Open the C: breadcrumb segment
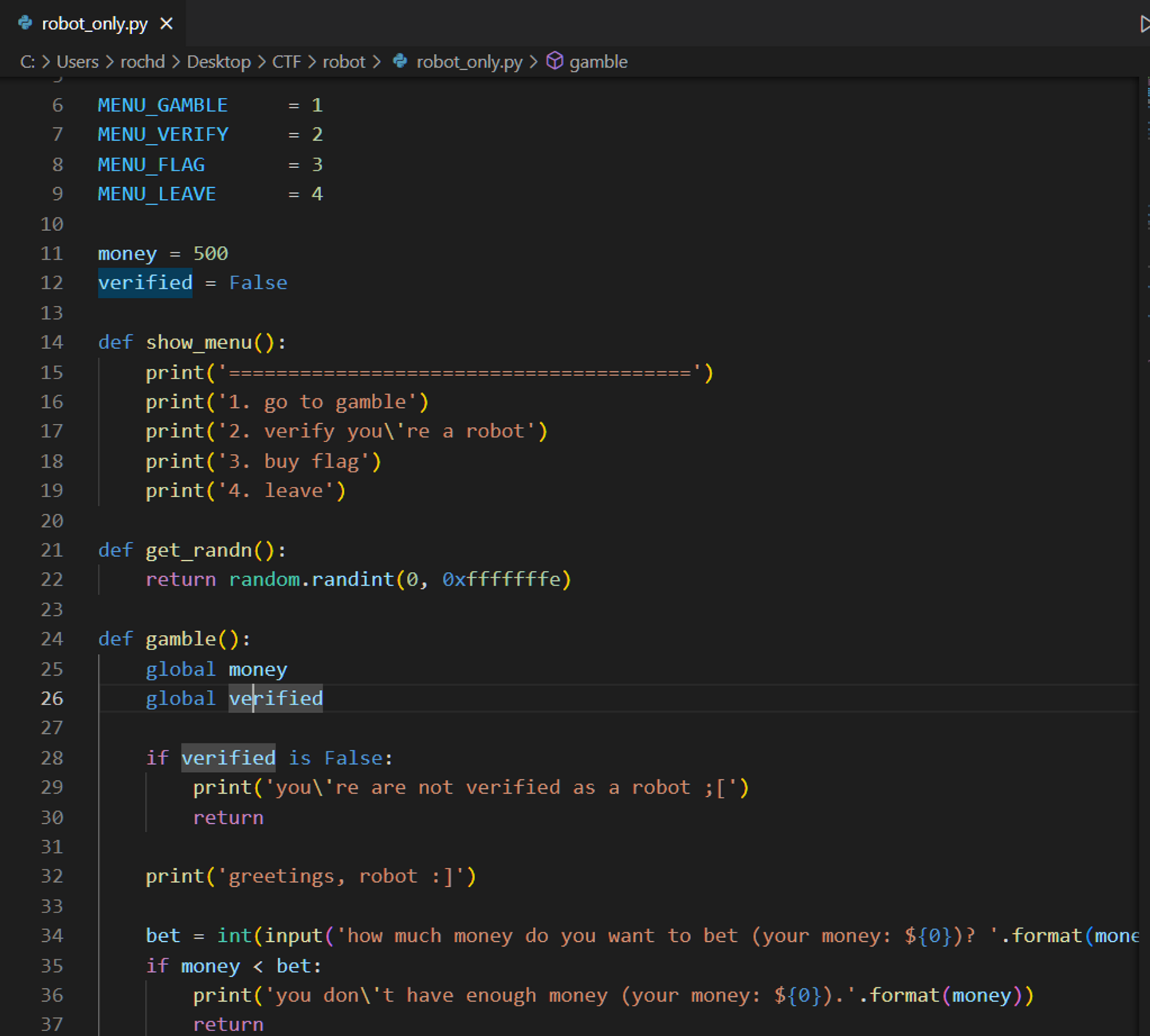This screenshot has width=1150, height=1036. [27, 62]
